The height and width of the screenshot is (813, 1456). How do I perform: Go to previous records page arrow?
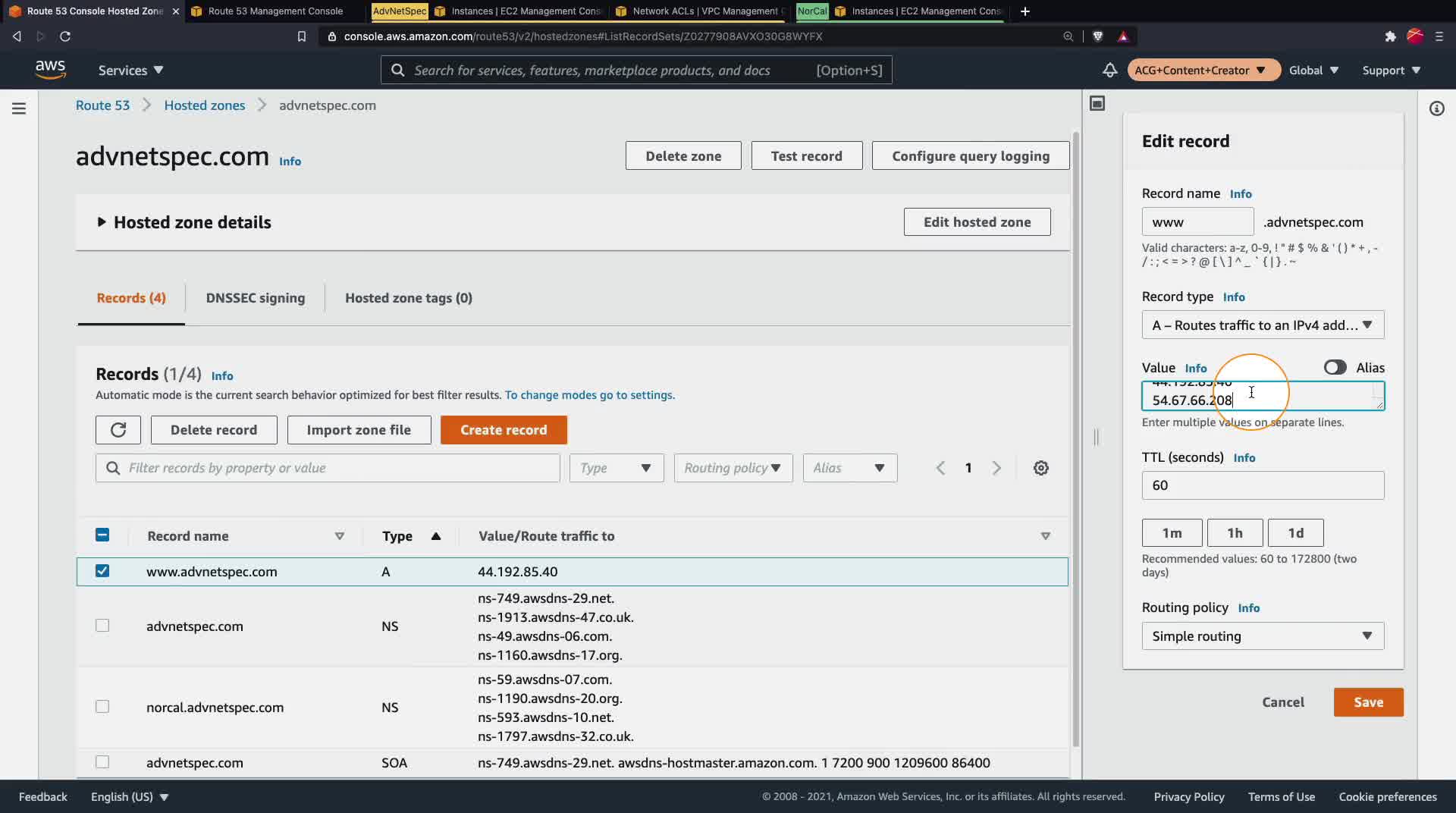940,468
